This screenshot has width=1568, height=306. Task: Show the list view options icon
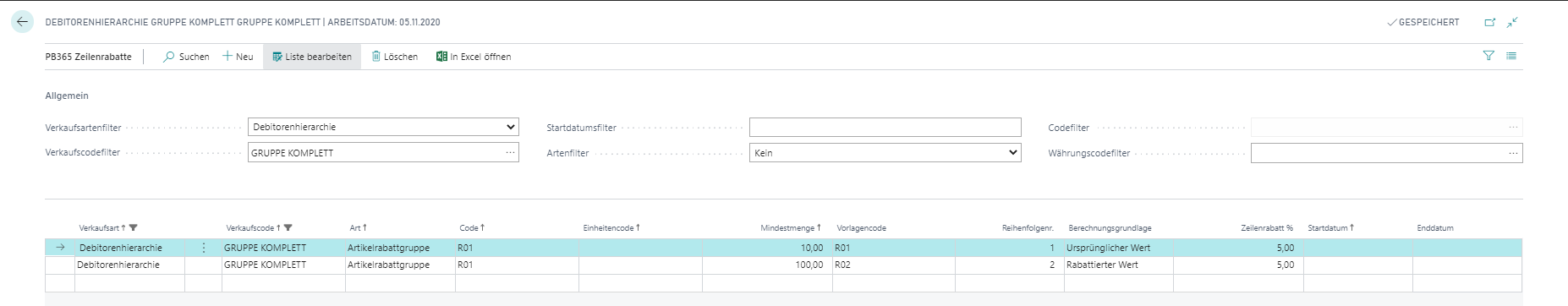[1511, 56]
